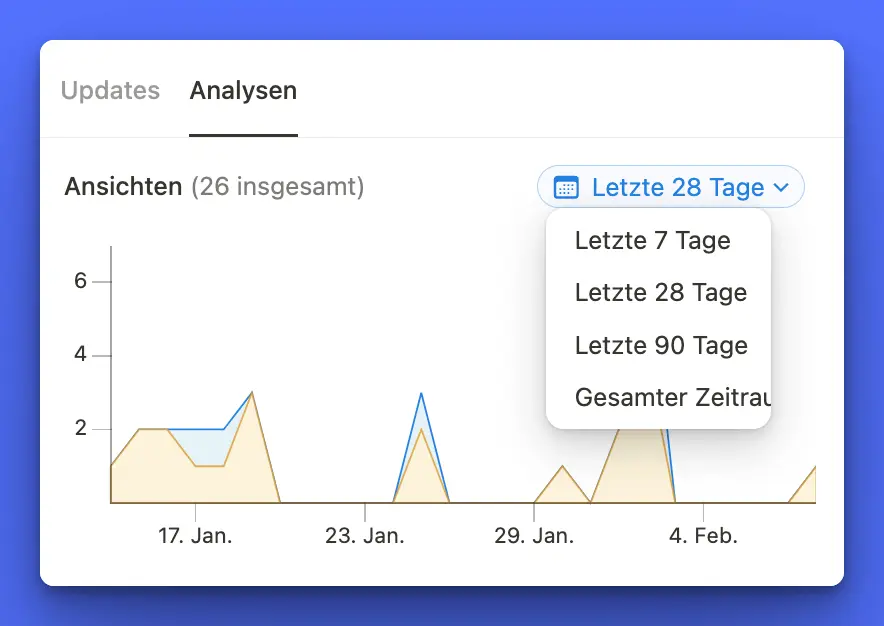Click the 23. Jan. axis label

tap(365, 536)
